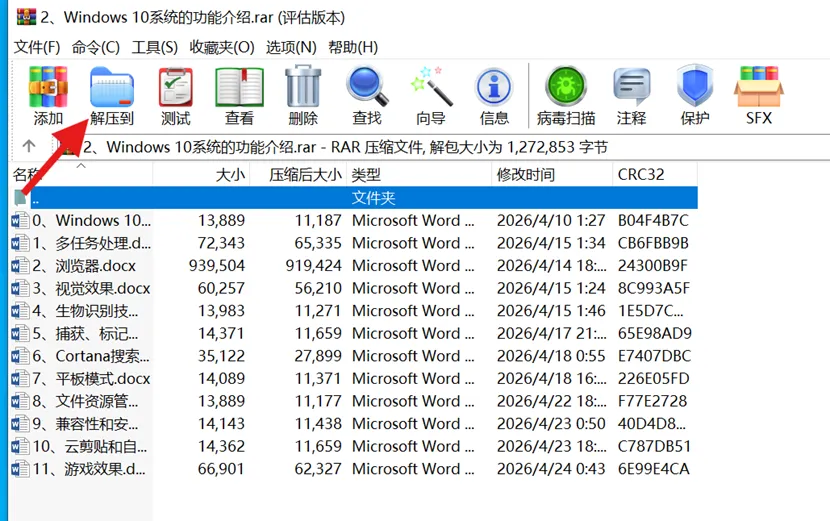Start 病毒扫描 (Virus Scan) icon
The image size is (830, 521).
566,86
